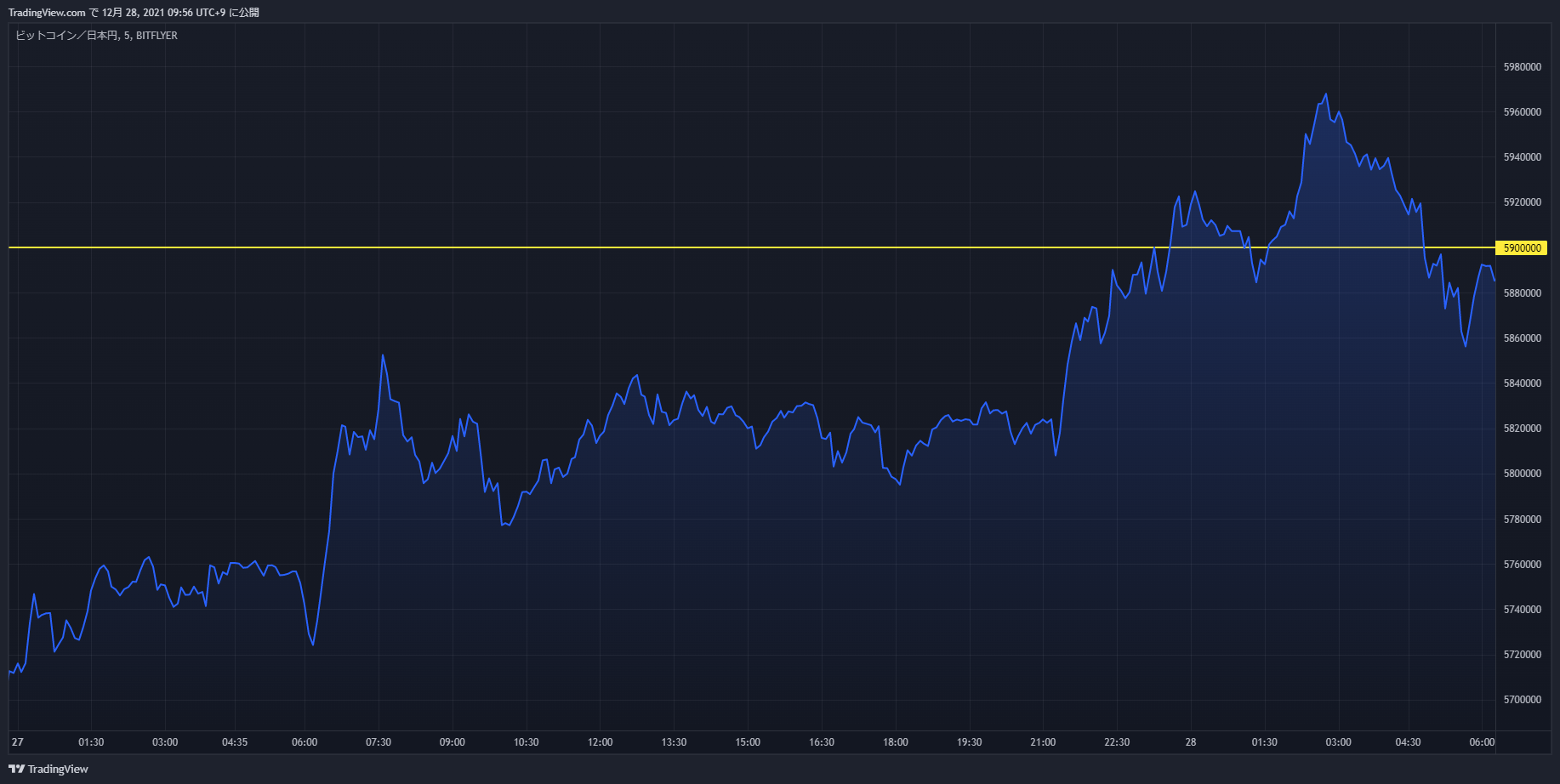Click the 5820000 price axis label
This screenshot has width=1560, height=784.
(x=1523, y=429)
